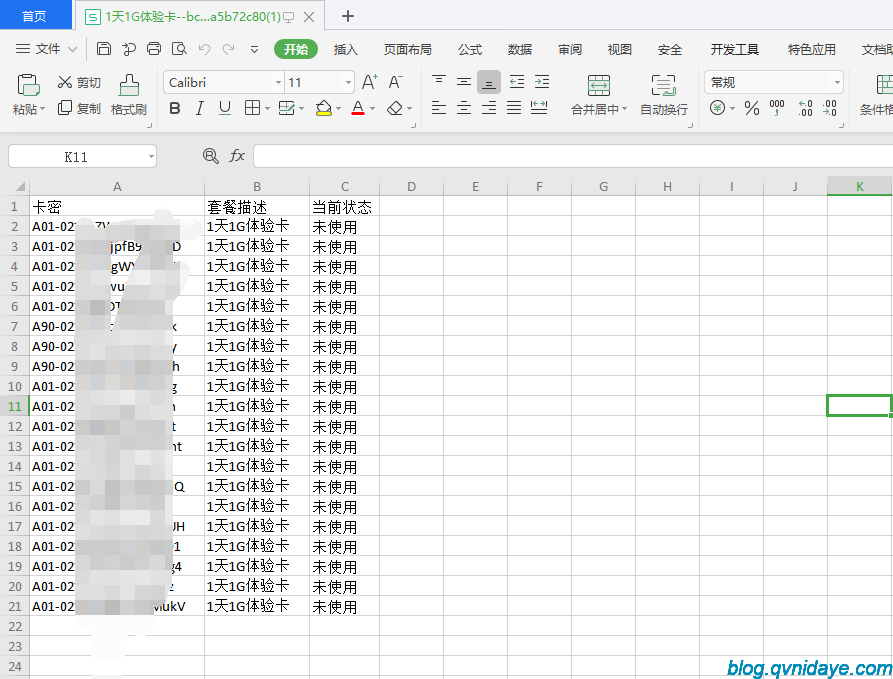Toggle Wrap Text (自动换行)
Screen dimensions: 893x679
[663, 95]
